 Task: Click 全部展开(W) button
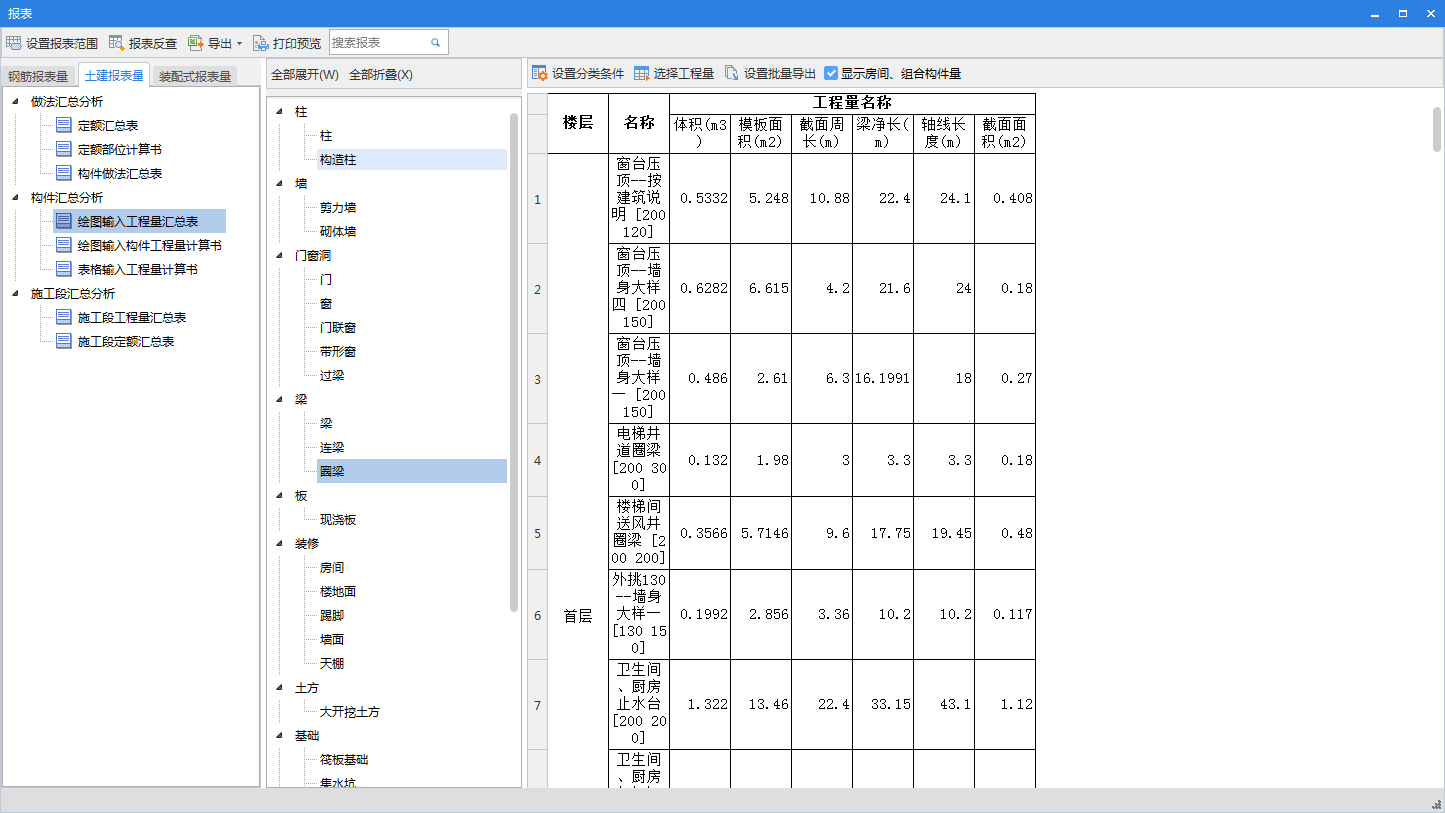pyautogui.click(x=305, y=75)
